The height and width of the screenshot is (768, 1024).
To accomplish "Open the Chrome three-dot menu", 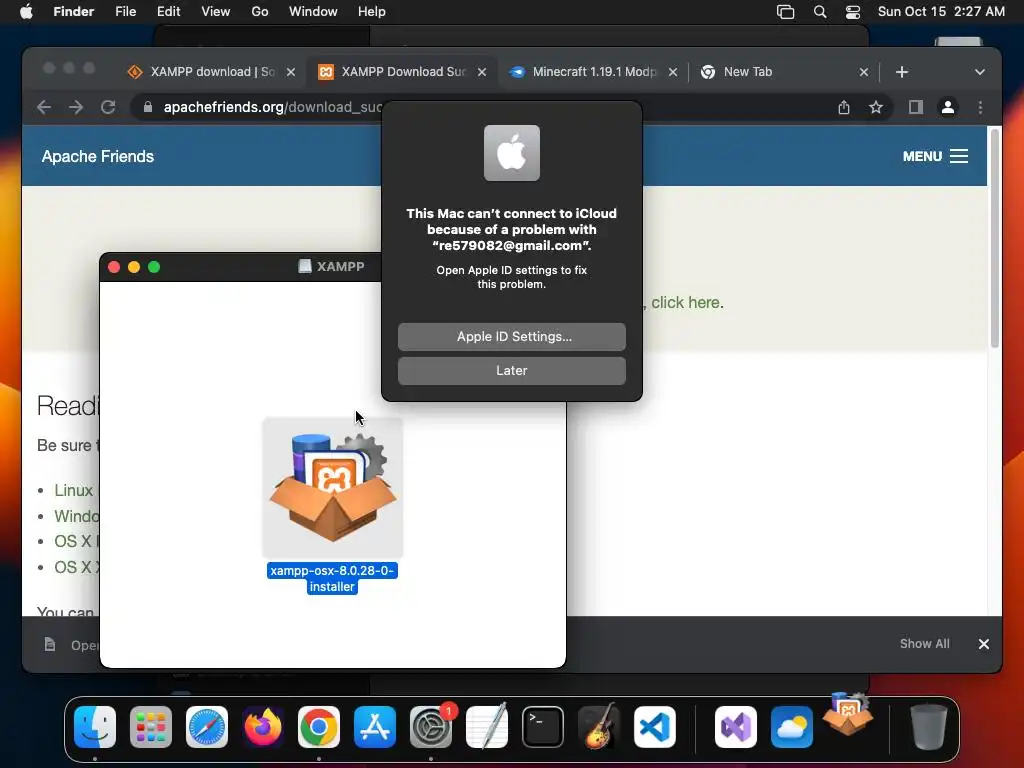I will click(x=980, y=107).
